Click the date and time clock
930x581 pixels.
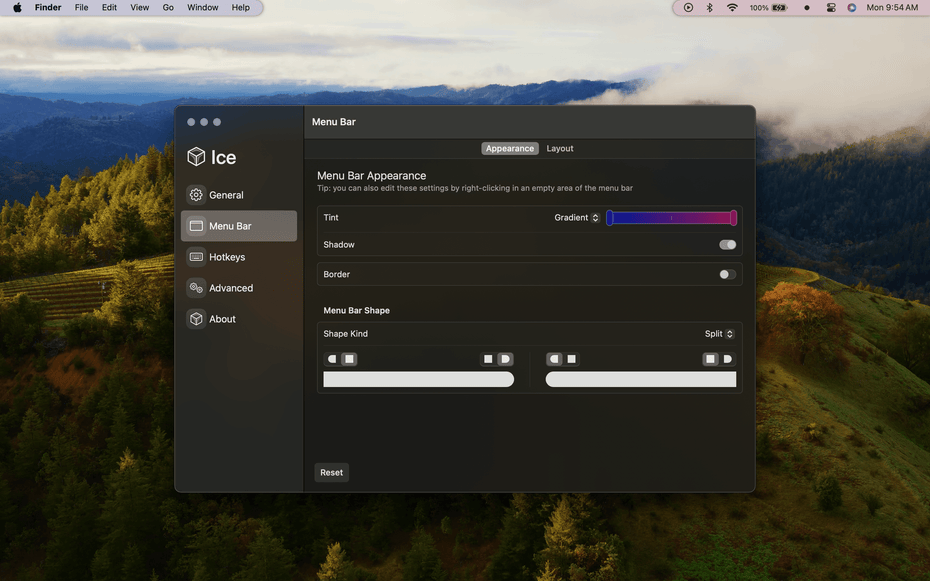click(x=892, y=8)
